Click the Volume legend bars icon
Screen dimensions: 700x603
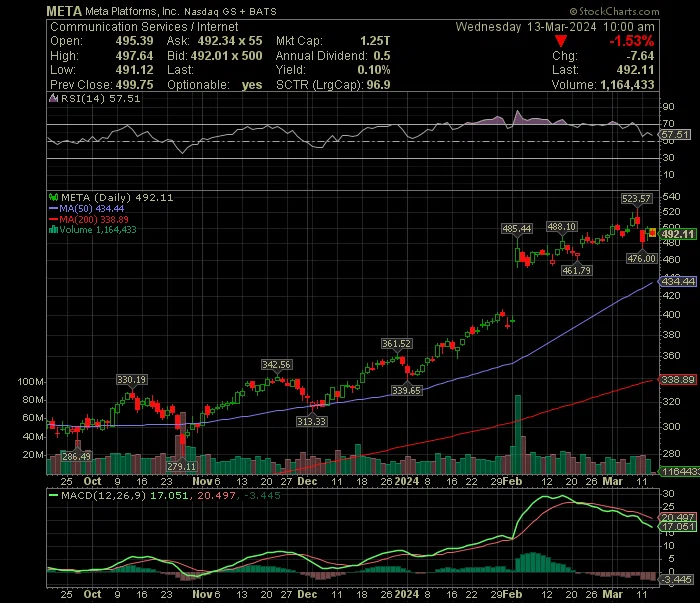[54, 230]
